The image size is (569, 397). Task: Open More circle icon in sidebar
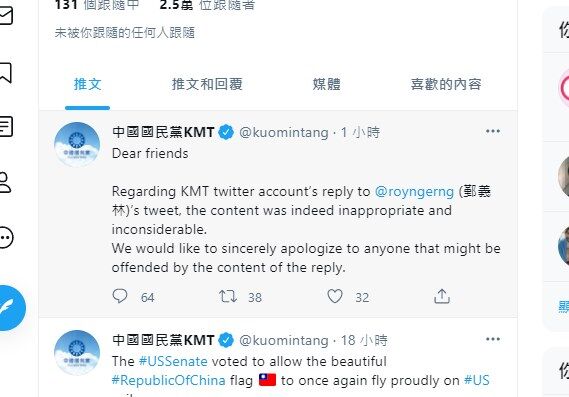[5, 237]
